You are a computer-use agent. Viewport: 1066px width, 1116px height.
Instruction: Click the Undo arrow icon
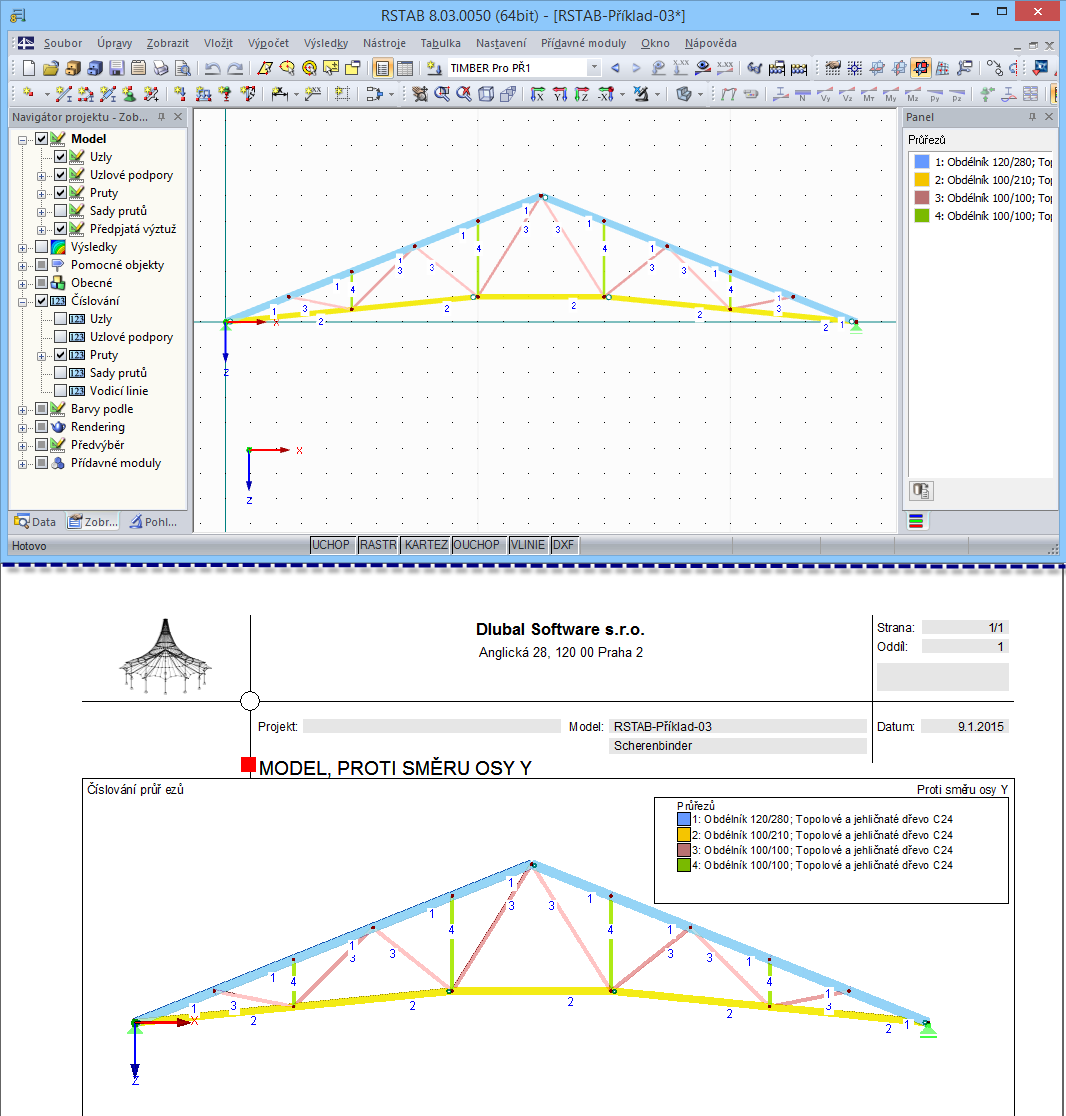212,68
